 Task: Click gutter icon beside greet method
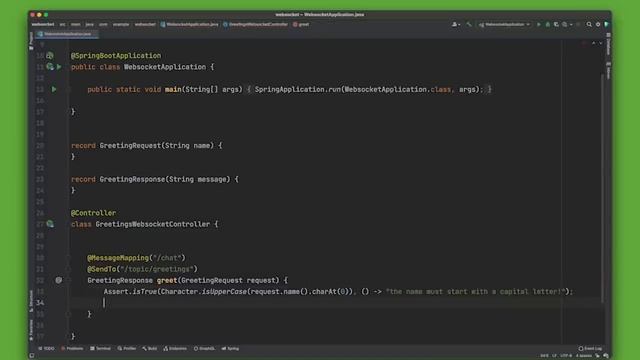(x=59, y=280)
